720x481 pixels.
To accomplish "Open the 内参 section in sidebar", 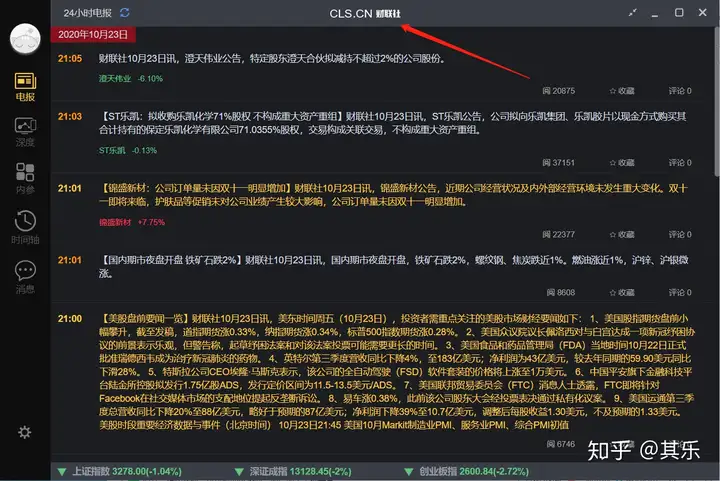I will tap(25, 178).
